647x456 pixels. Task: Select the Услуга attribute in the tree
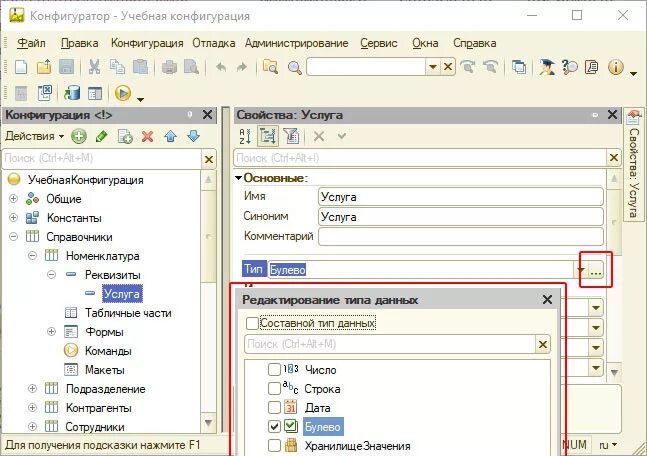click(x=122, y=293)
